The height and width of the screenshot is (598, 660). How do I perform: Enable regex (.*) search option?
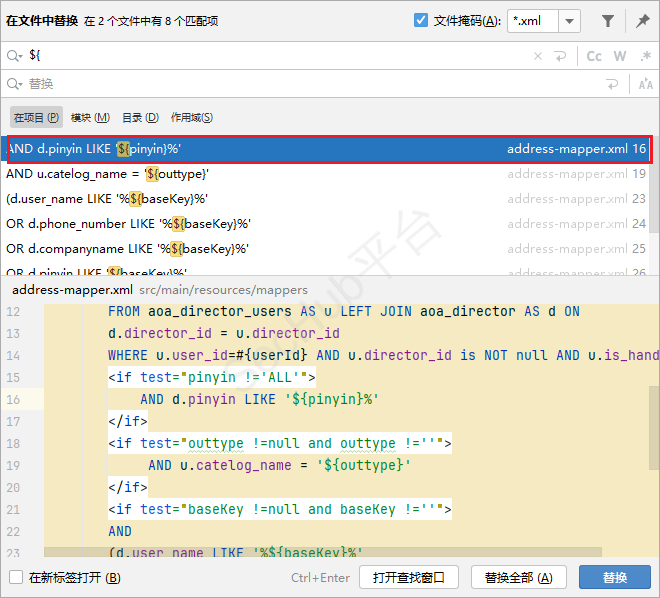tap(645, 57)
